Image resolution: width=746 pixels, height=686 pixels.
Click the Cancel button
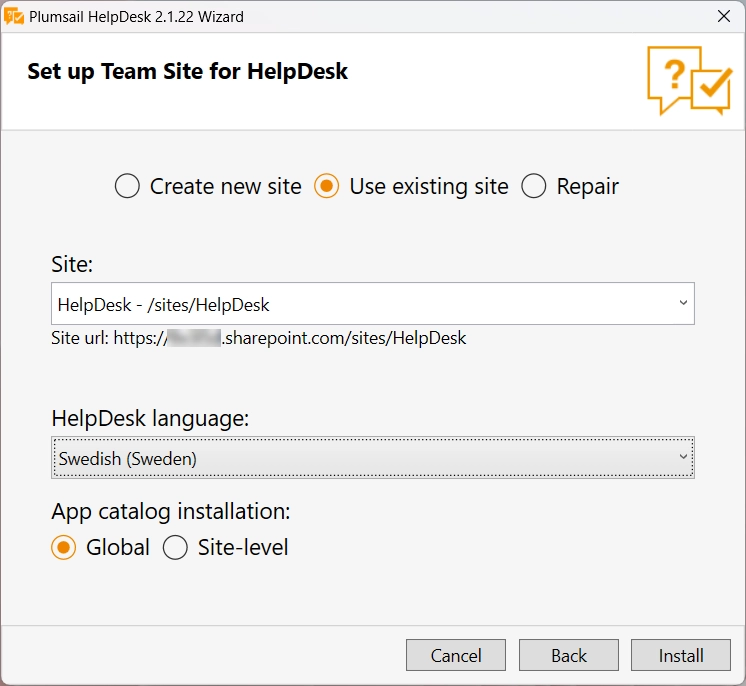456,655
